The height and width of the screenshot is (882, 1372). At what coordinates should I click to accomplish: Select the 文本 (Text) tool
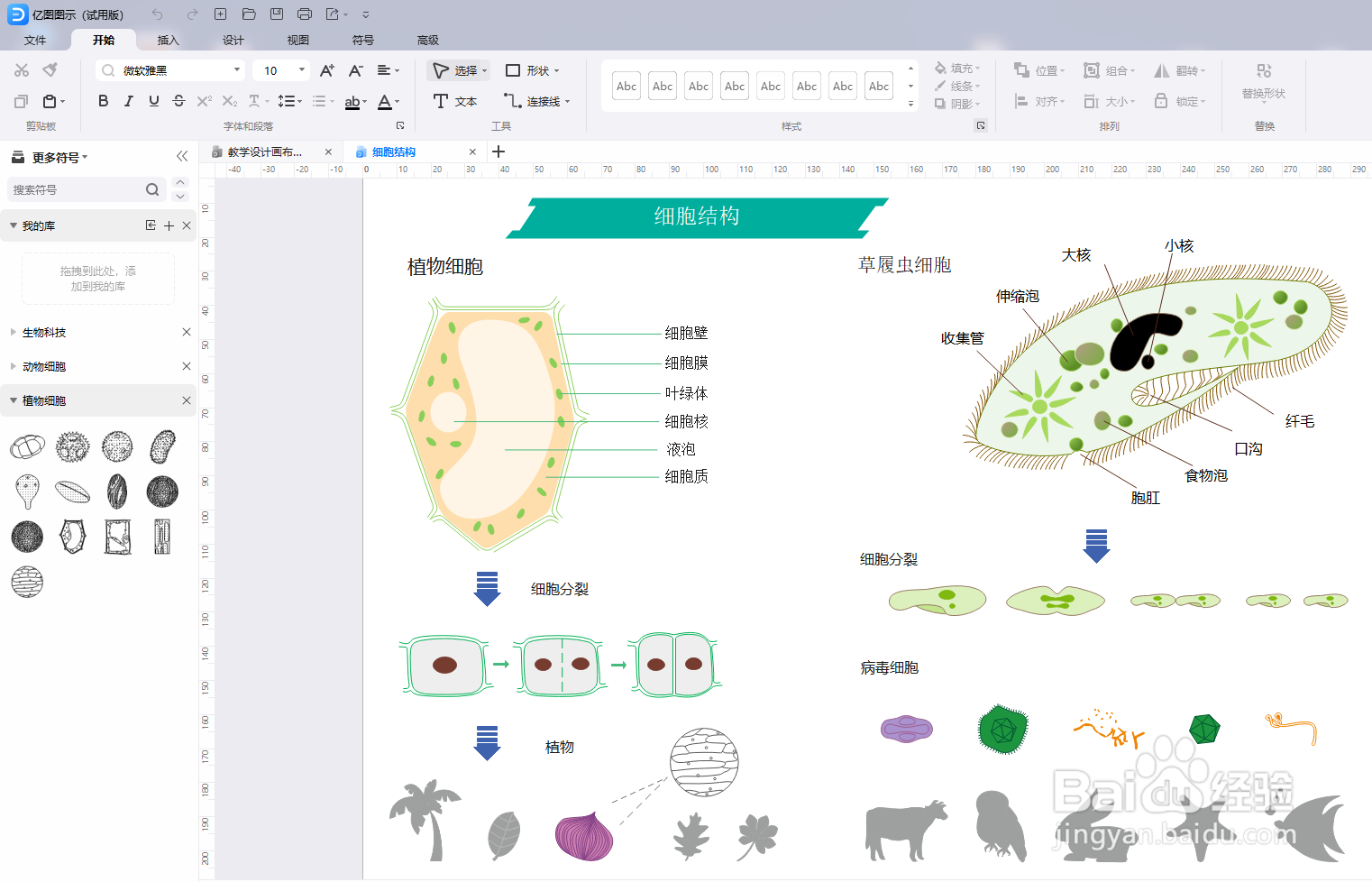pos(456,101)
